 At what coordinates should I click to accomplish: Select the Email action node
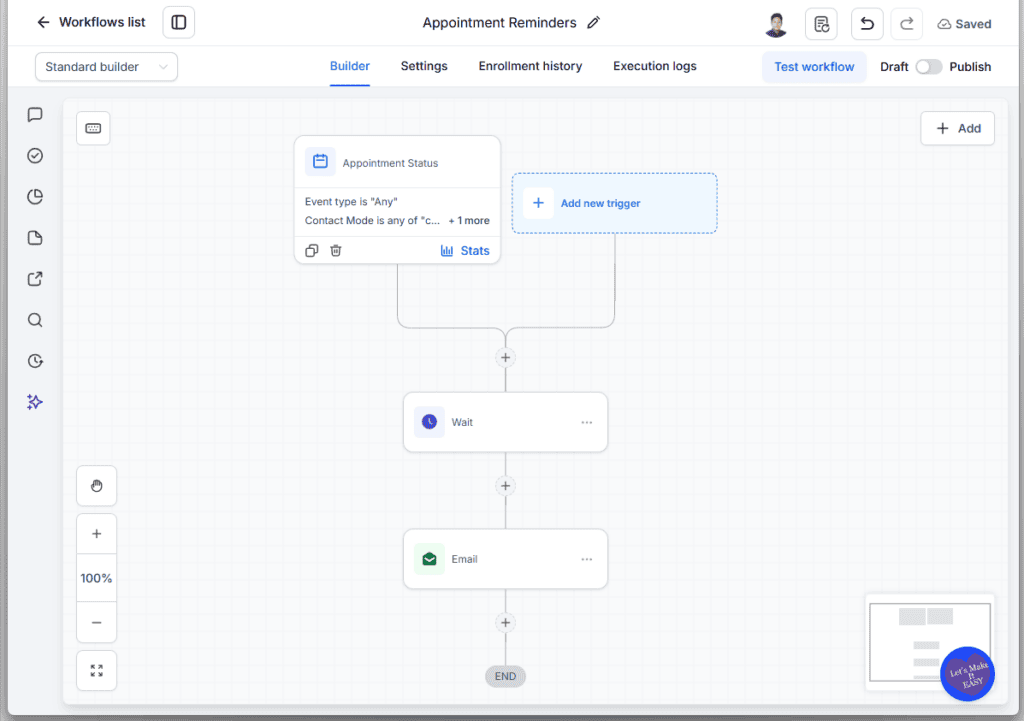click(505, 559)
